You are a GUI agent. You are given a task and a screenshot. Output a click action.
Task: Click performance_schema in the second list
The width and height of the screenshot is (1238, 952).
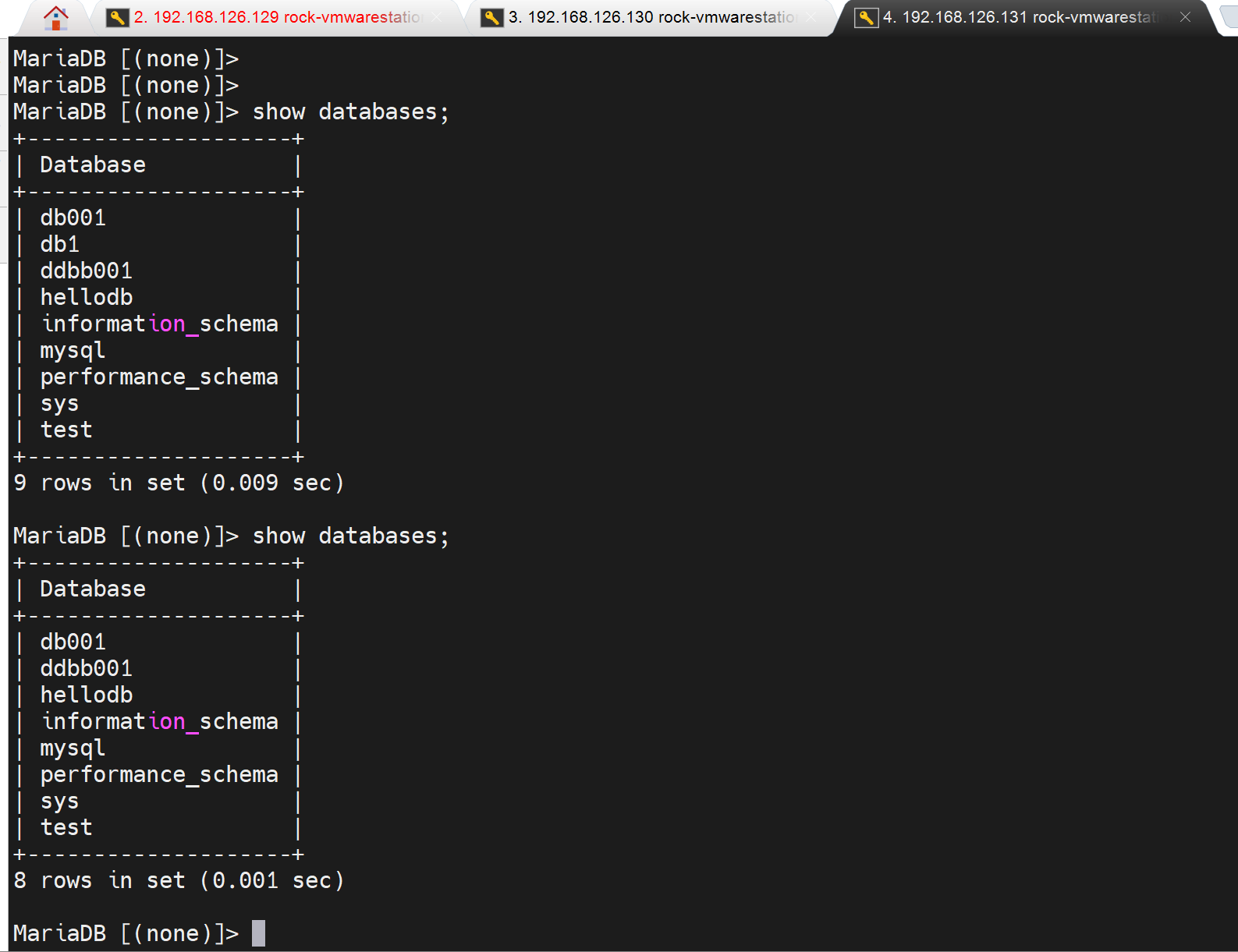(159, 775)
